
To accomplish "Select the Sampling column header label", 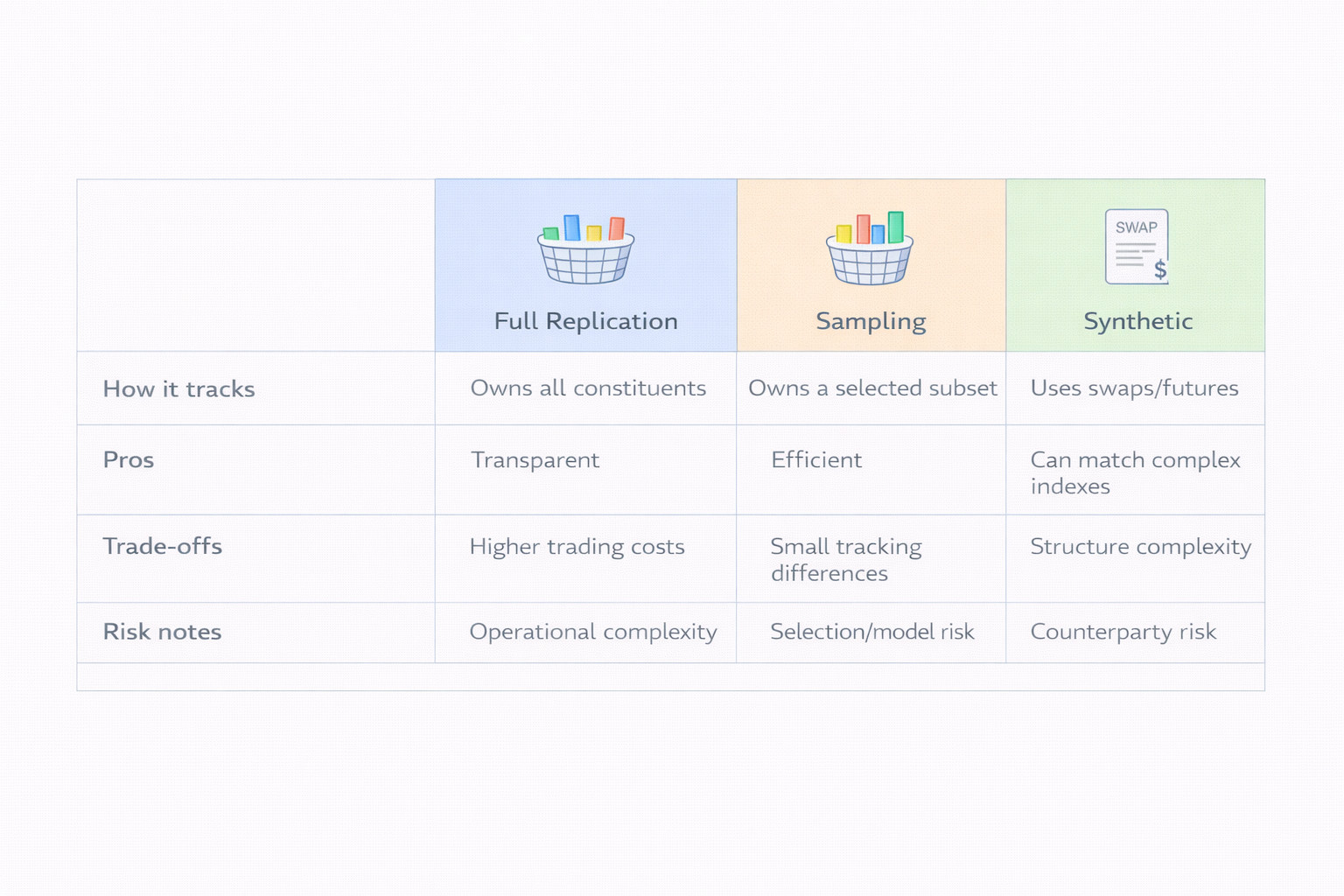I will pyautogui.click(x=871, y=321).
